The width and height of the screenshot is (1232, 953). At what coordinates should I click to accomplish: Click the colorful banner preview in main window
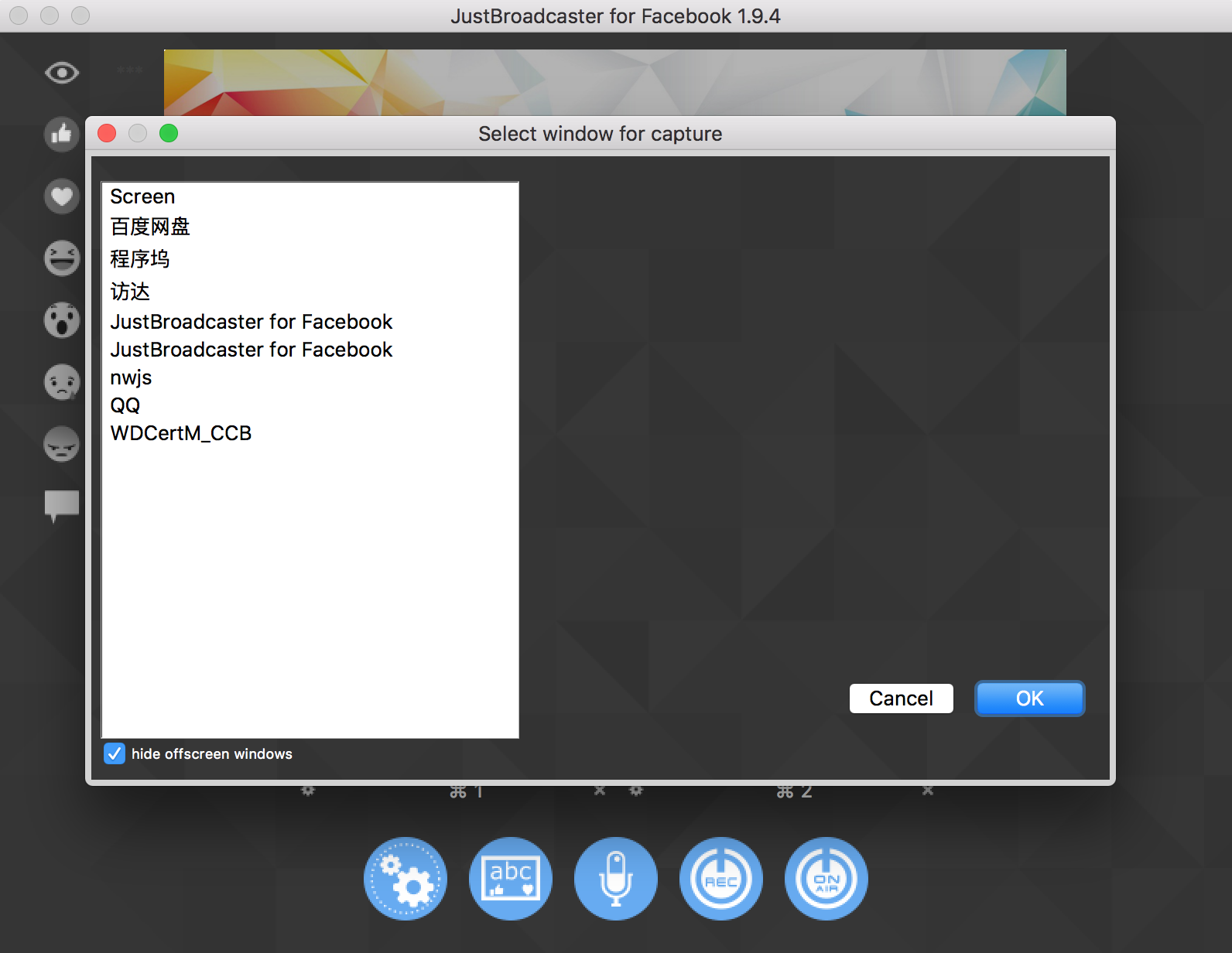coord(615,83)
